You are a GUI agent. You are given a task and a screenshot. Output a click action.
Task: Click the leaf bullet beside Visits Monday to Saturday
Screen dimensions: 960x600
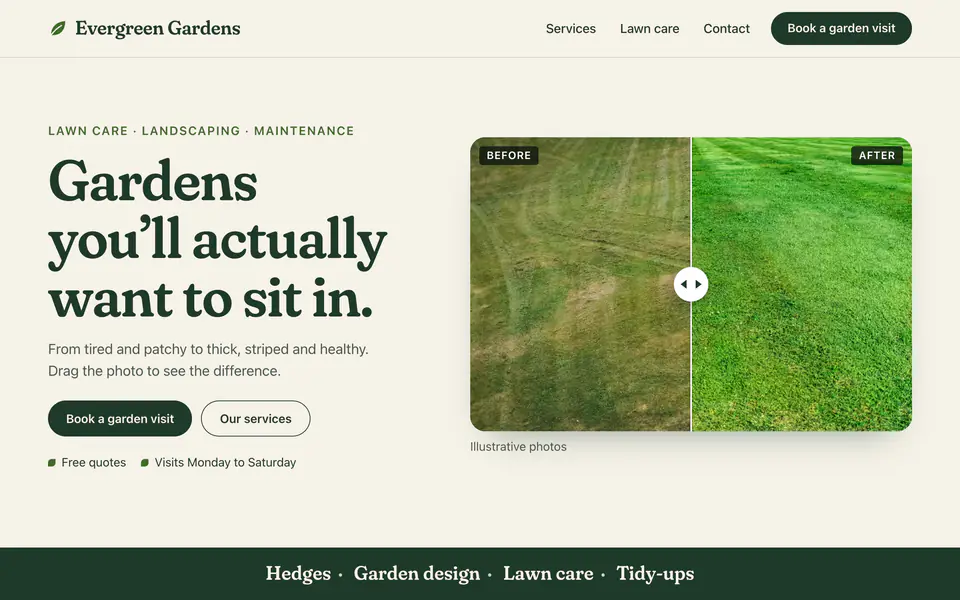tap(144, 463)
